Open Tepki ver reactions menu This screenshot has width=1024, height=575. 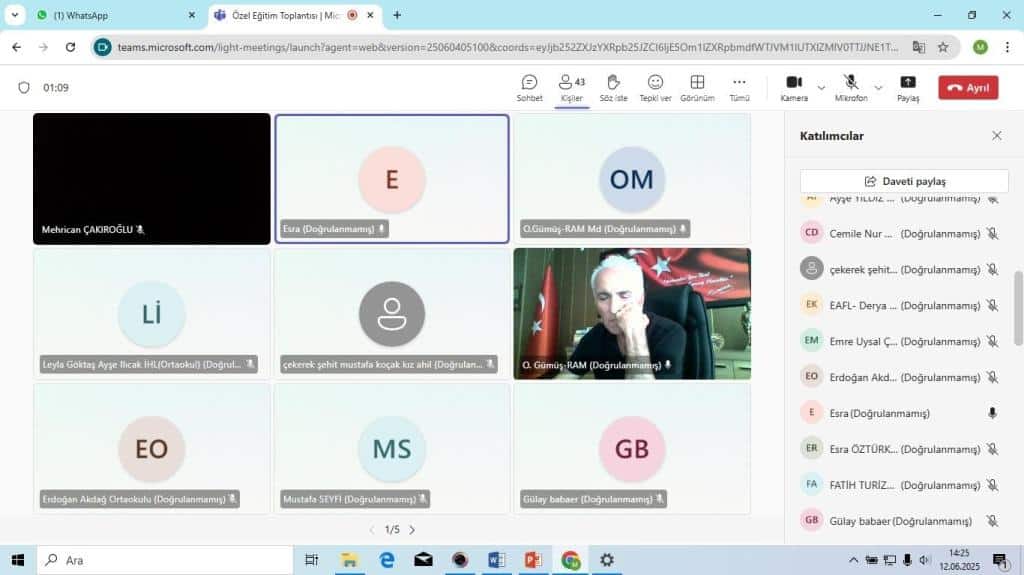[x=655, y=88]
